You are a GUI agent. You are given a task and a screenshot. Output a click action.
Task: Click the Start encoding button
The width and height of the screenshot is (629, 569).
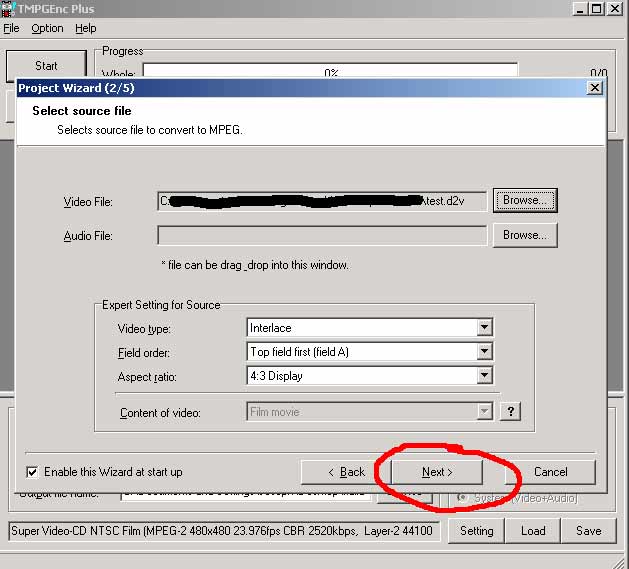coord(46,65)
